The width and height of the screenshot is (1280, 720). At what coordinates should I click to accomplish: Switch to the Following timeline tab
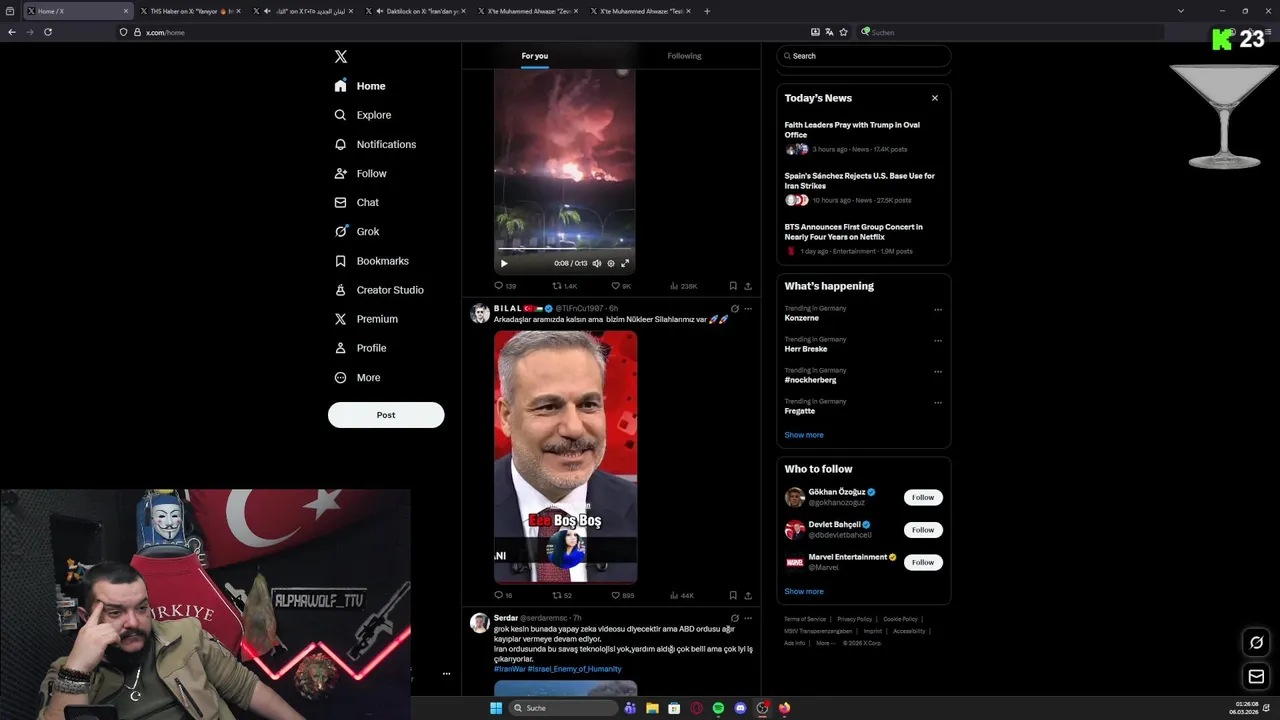(x=684, y=56)
